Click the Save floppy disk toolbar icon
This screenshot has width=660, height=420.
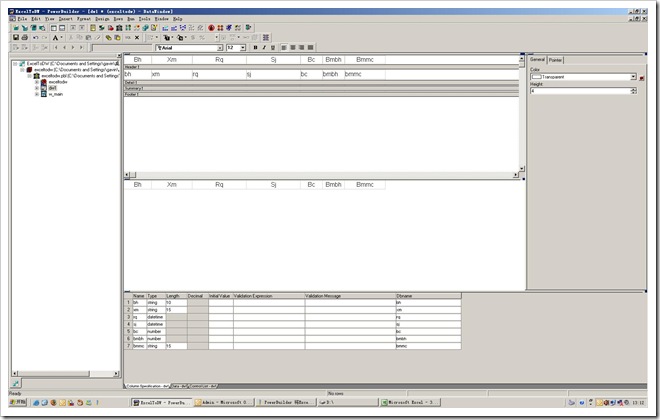pyautogui.click(x=14, y=37)
